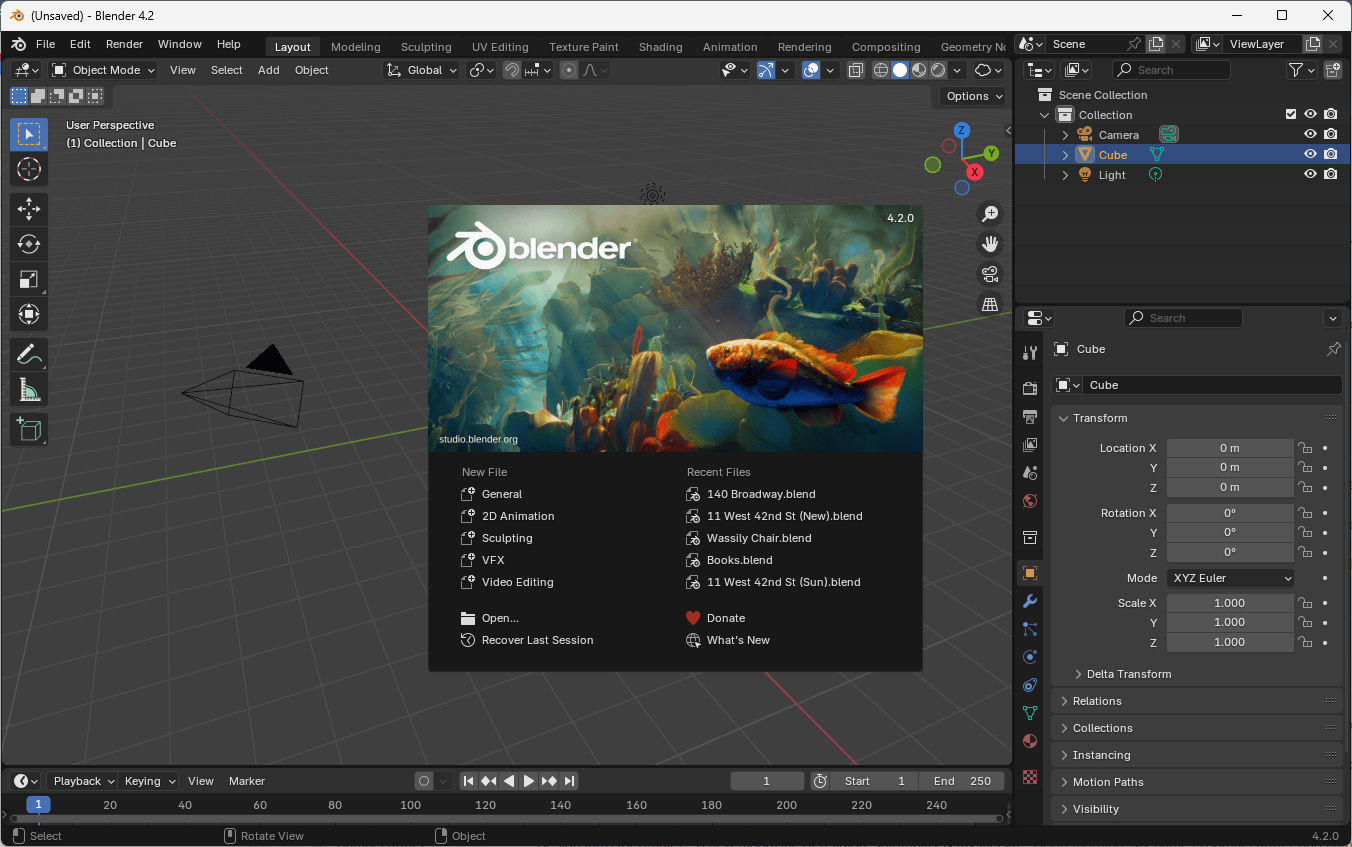
Task: Select the Cursor tool in the toolbar
Action: tap(29, 169)
